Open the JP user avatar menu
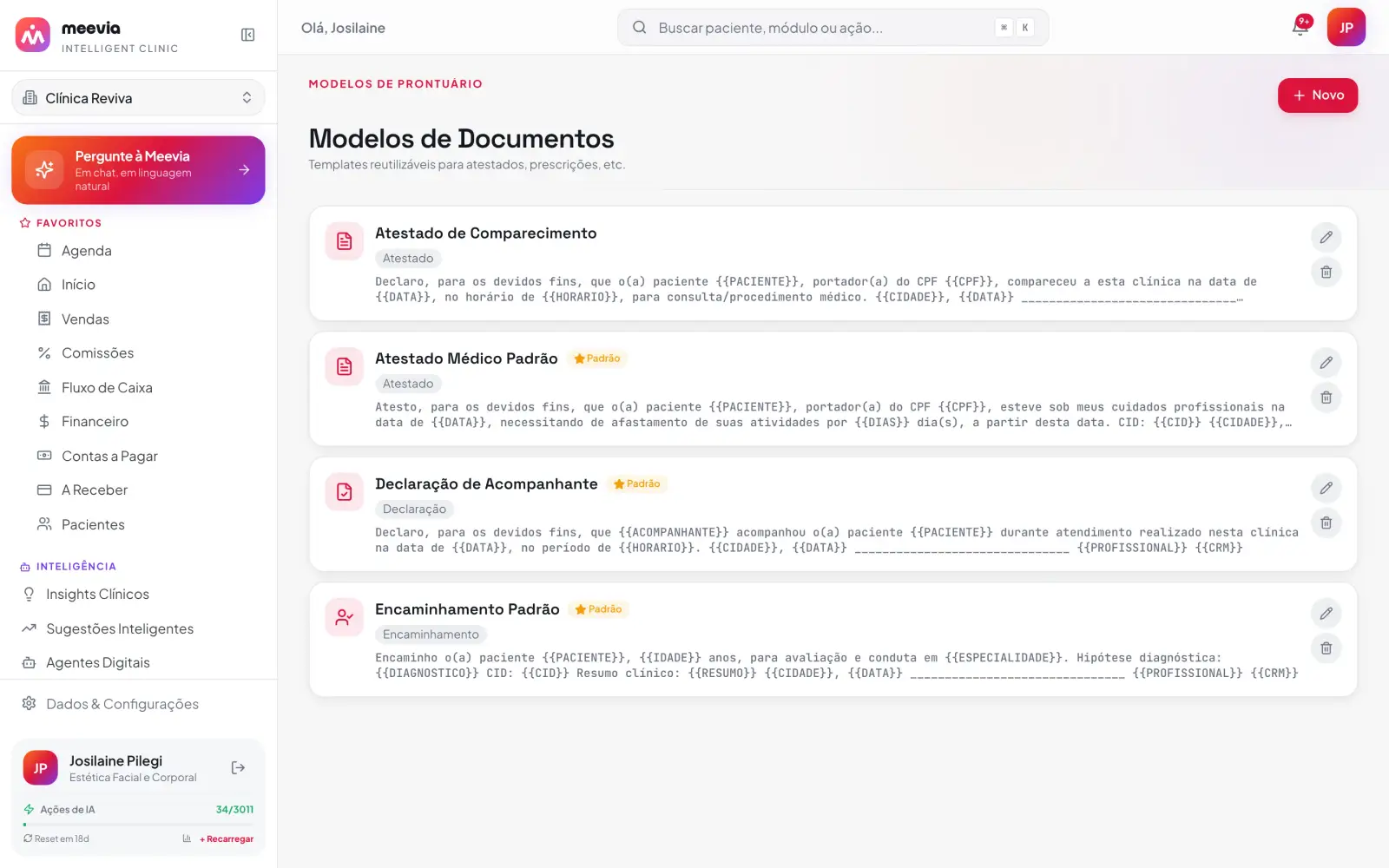This screenshot has height=868, width=1389. [1346, 27]
